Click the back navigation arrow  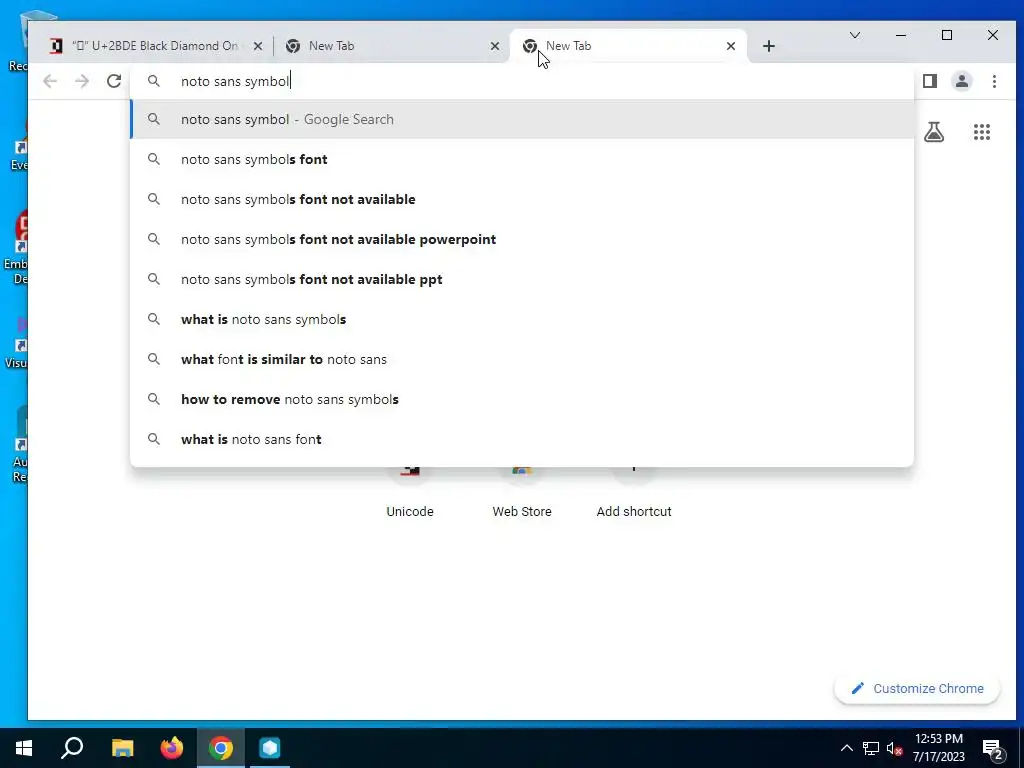point(50,81)
